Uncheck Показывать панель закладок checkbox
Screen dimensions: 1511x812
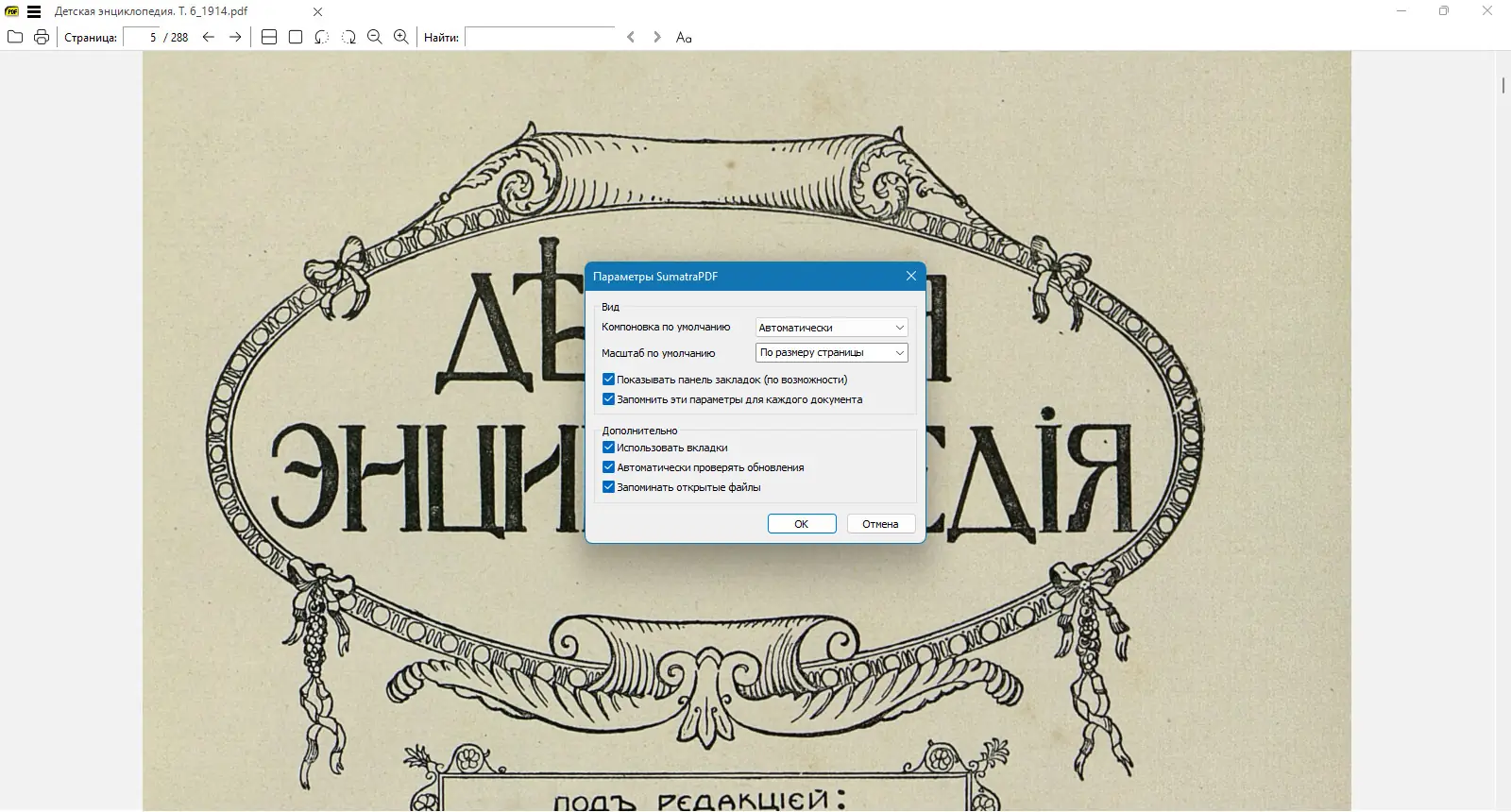tap(608, 379)
